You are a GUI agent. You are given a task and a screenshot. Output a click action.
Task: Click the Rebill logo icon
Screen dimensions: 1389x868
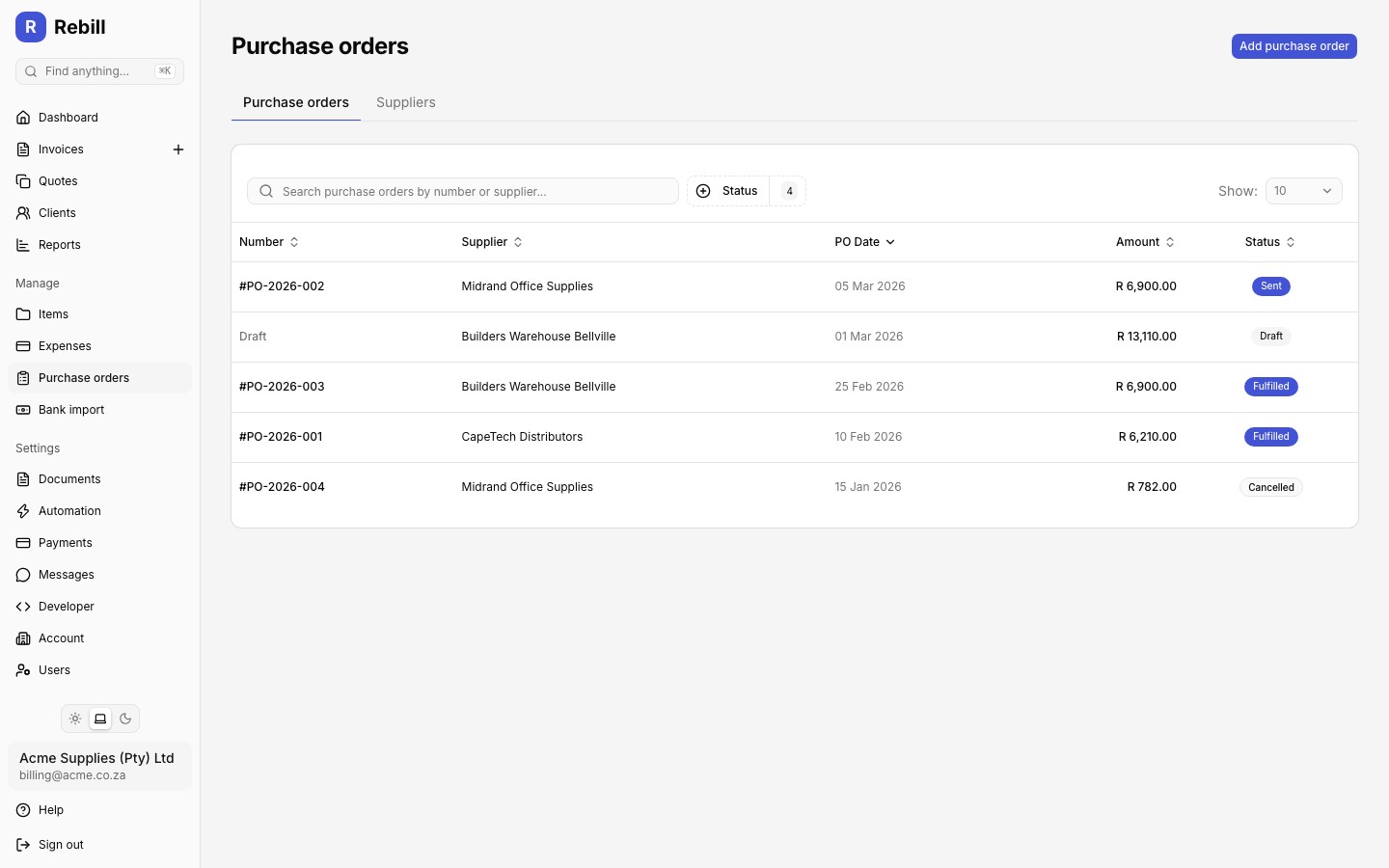[31, 27]
